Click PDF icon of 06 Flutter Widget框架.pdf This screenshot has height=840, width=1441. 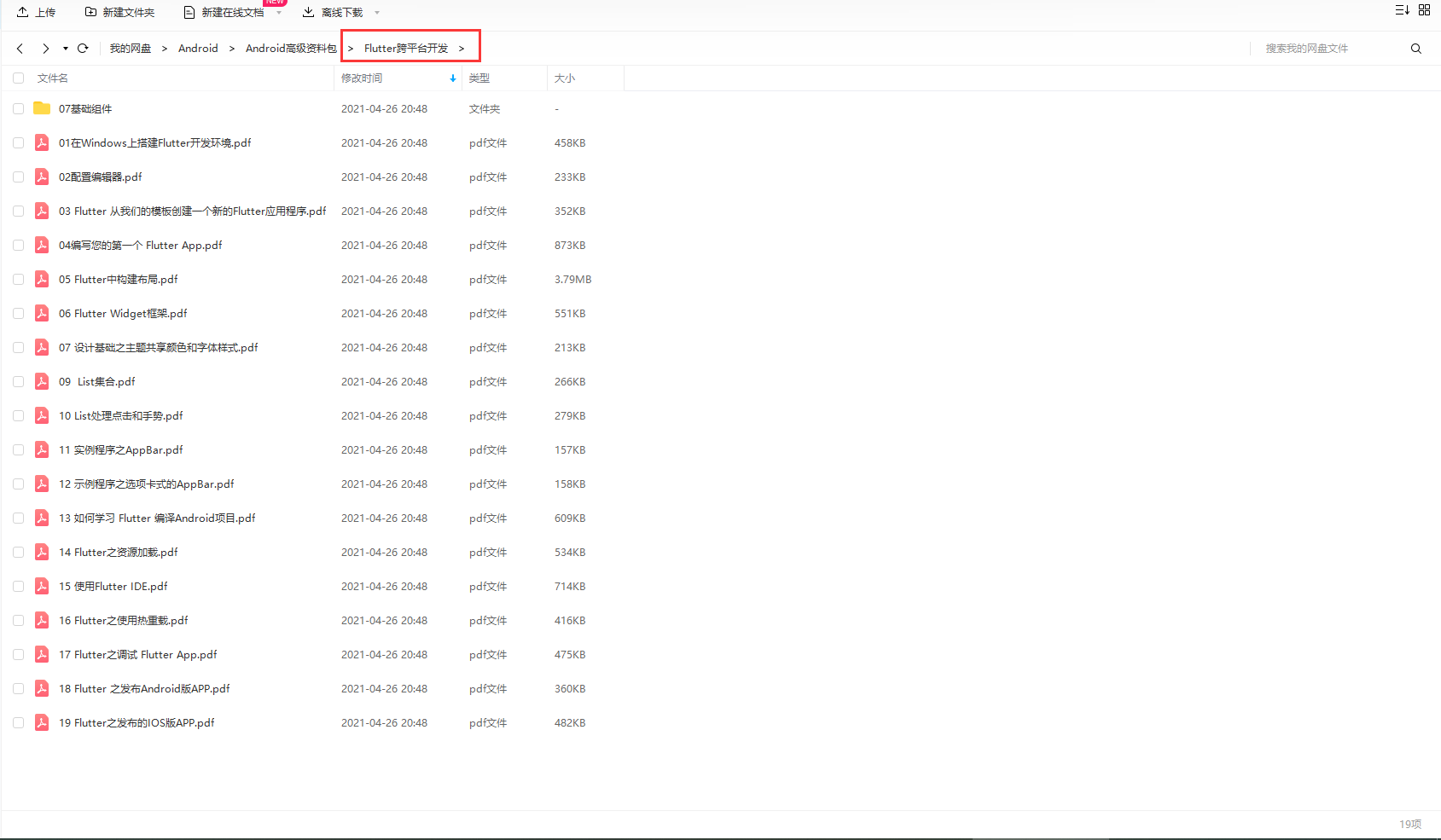pyautogui.click(x=42, y=313)
